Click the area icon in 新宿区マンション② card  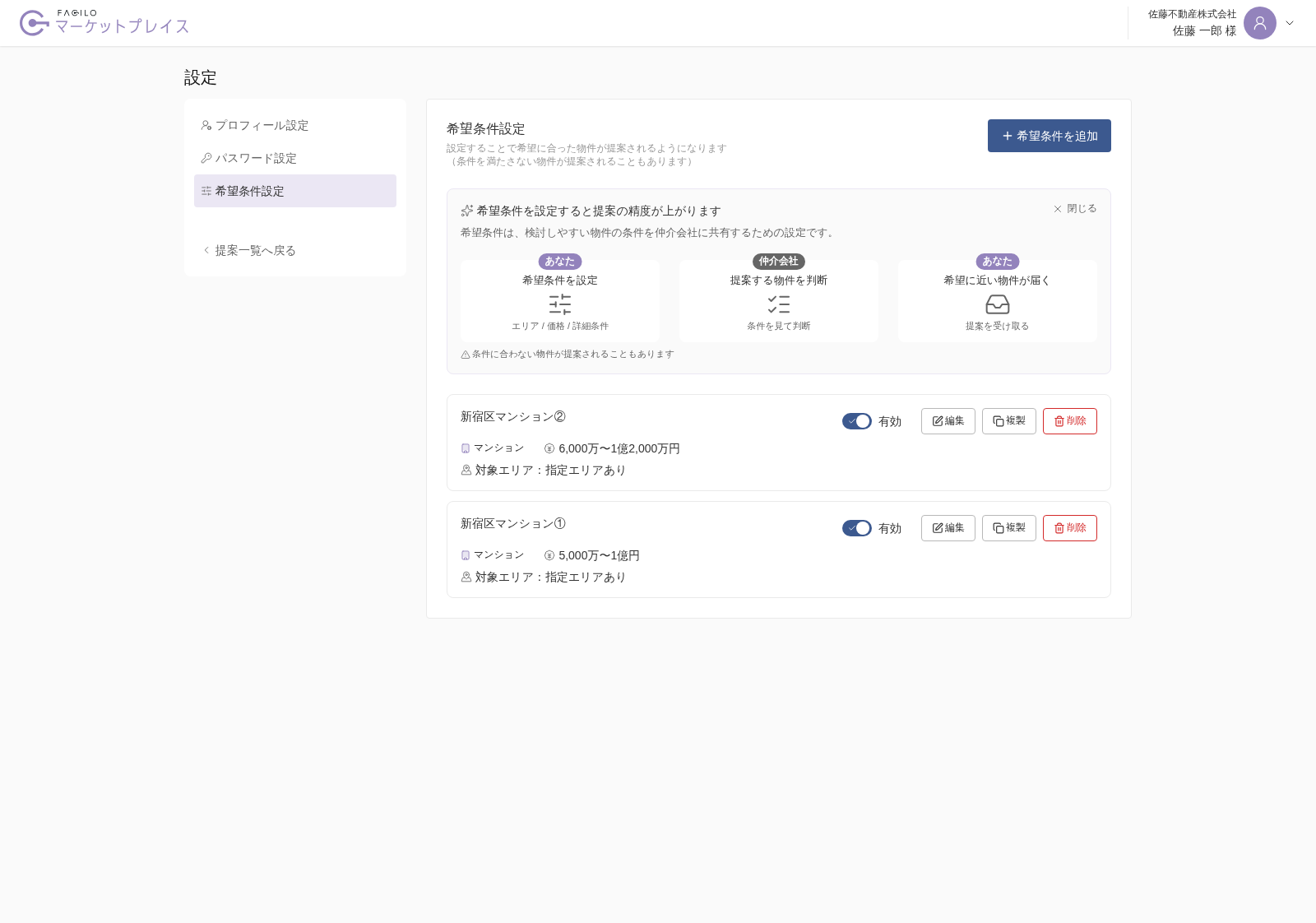pyautogui.click(x=466, y=470)
